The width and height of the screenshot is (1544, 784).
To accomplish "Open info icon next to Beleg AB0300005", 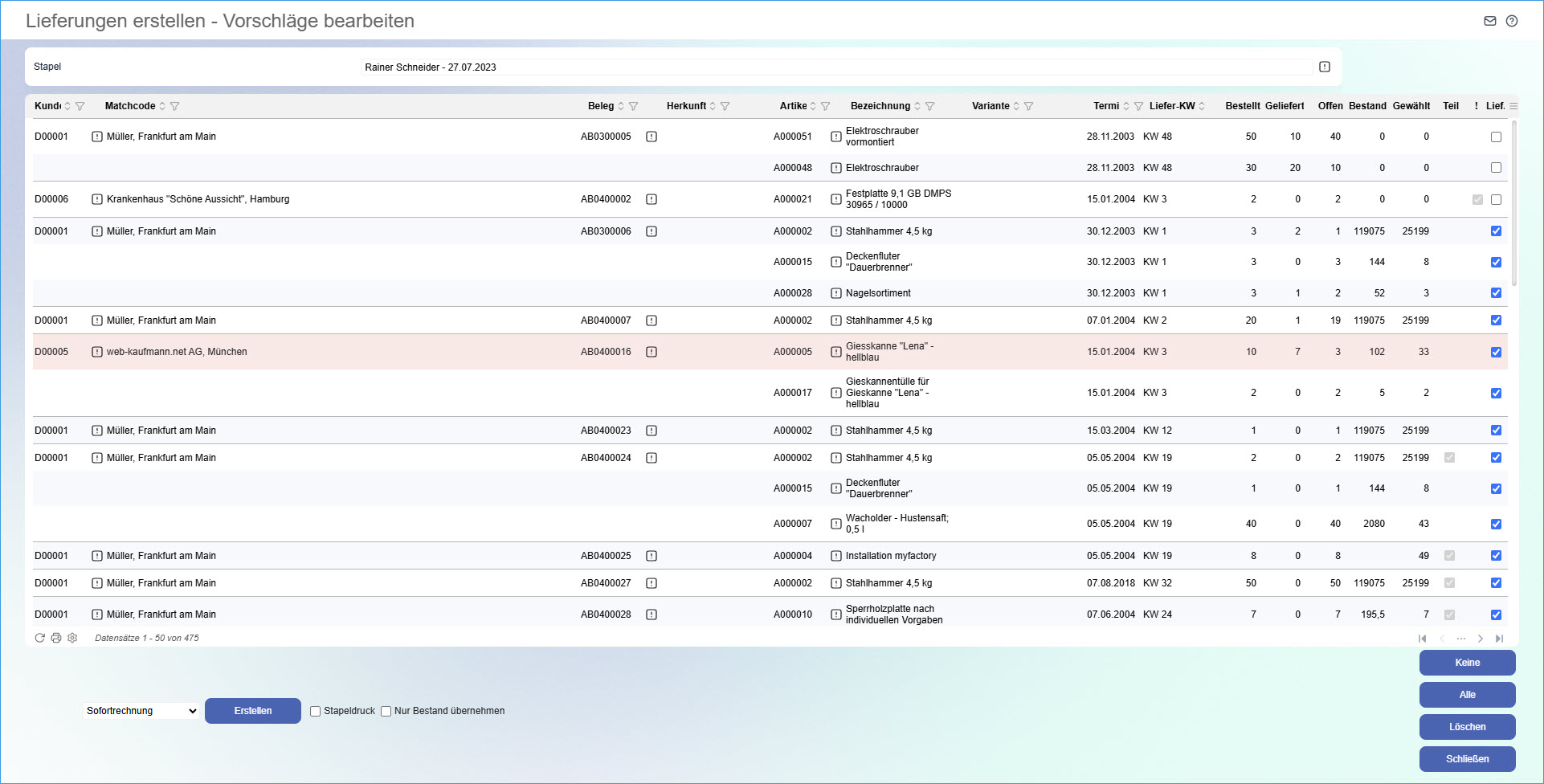I will pos(652,137).
